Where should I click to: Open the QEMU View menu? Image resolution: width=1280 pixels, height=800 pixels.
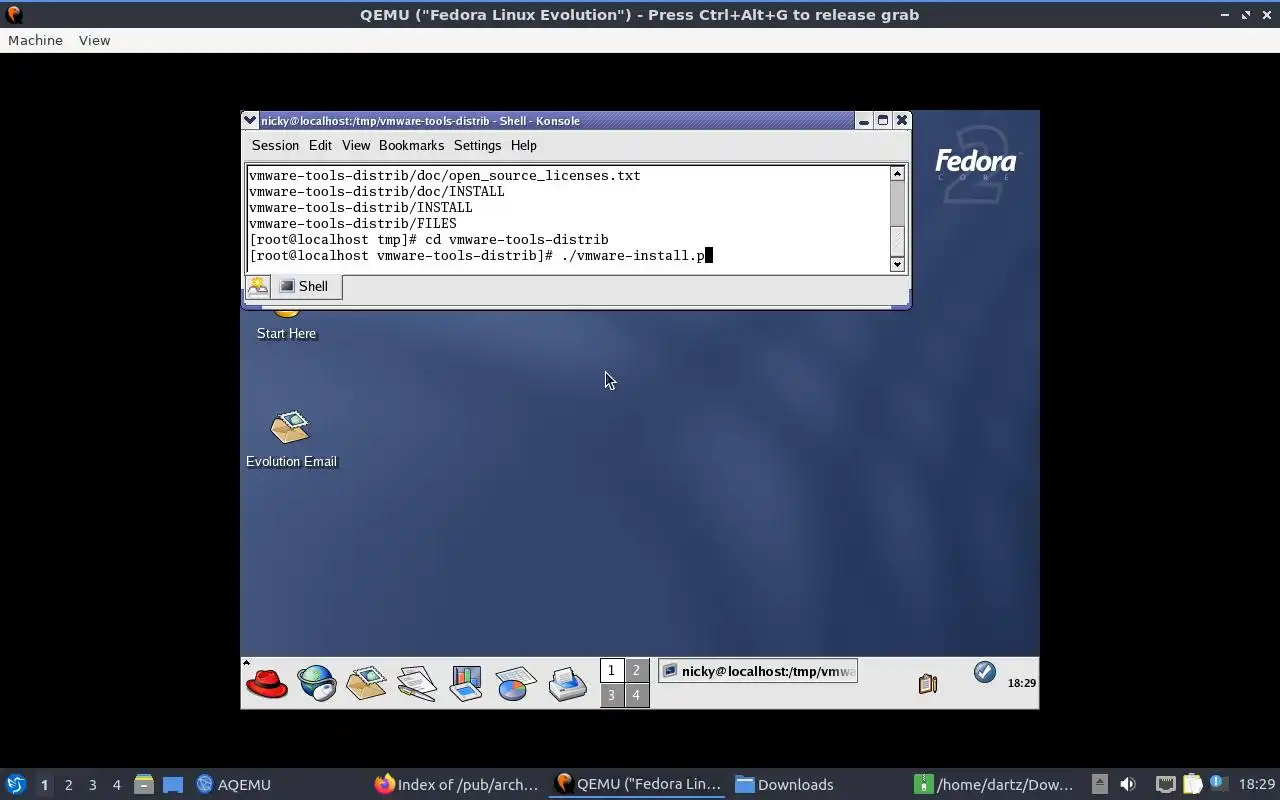click(x=94, y=40)
